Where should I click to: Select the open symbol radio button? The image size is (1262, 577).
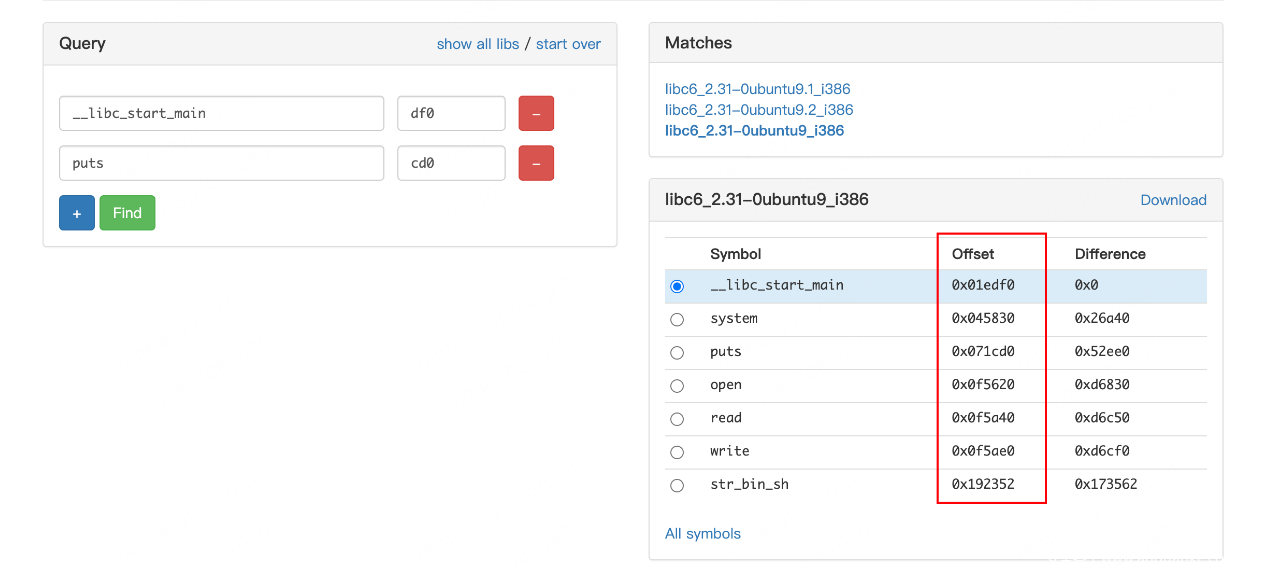[677, 385]
